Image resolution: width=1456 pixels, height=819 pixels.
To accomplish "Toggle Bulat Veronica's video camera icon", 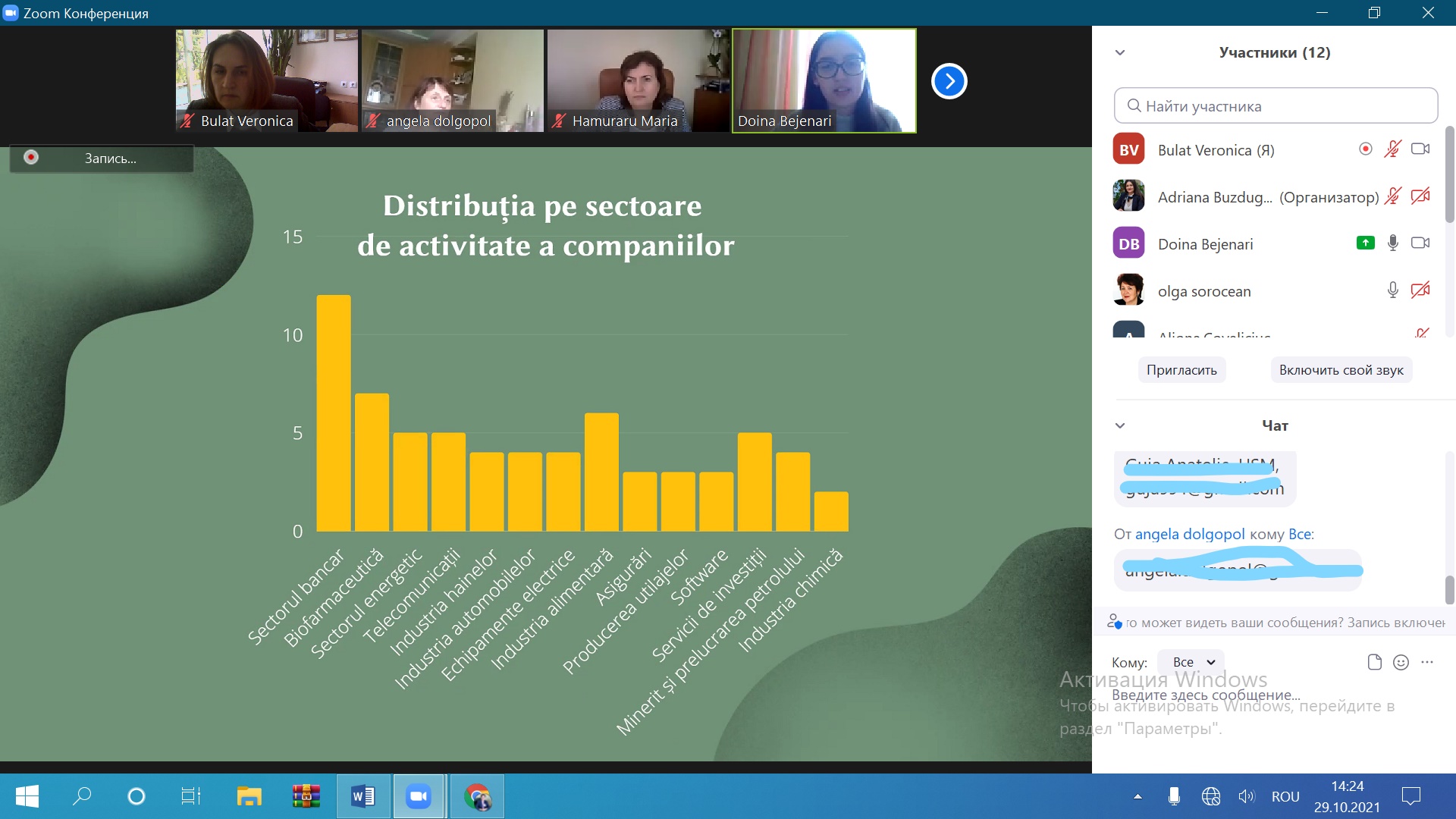I will click(x=1420, y=149).
